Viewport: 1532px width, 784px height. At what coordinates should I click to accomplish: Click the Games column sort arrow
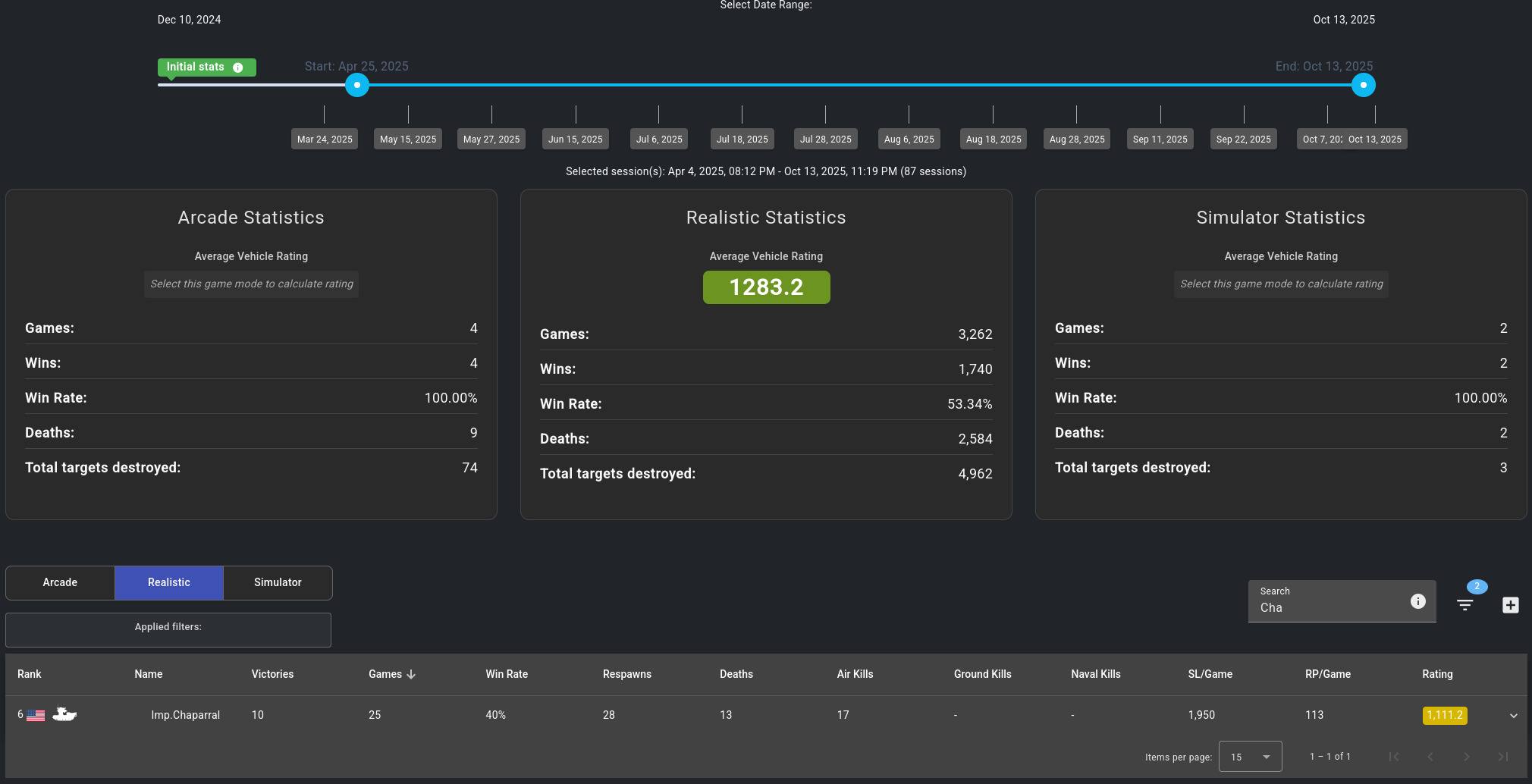click(x=411, y=674)
